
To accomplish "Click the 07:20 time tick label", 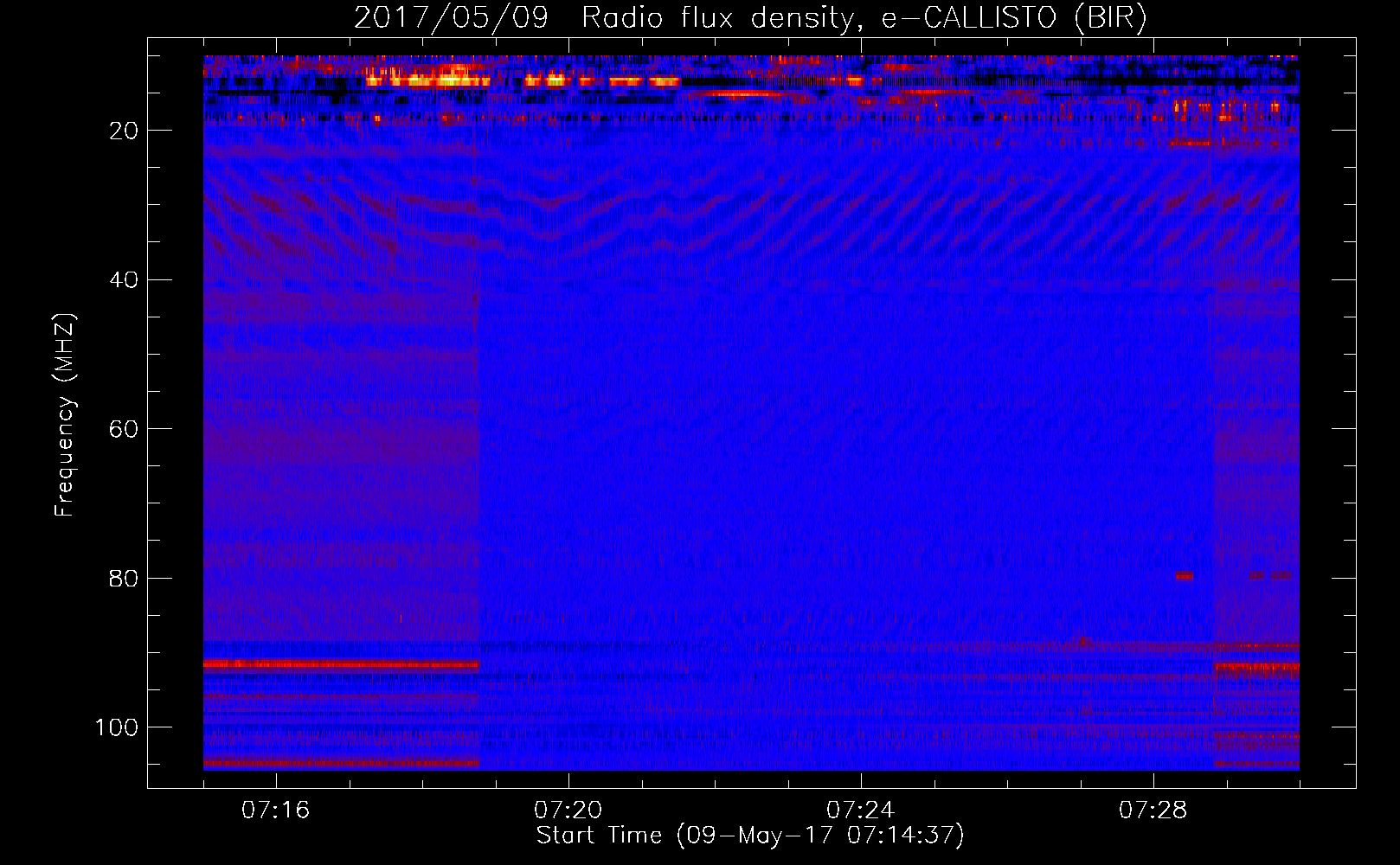I will pos(568,811).
